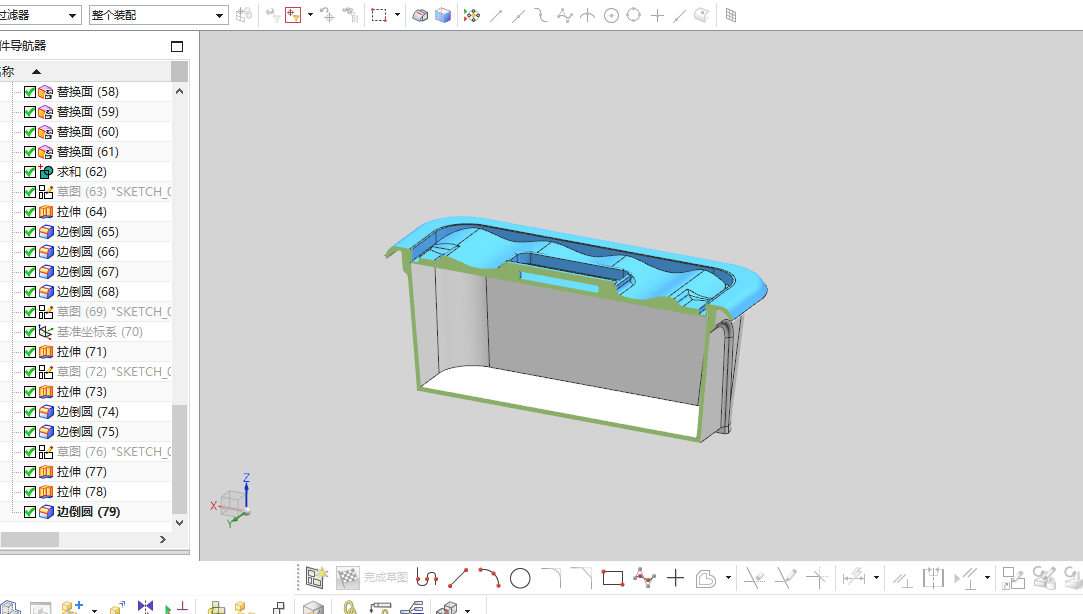Image resolution: width=1083 pixels, height=614 pixels.
Task: Open the rapid dimension dropdown arrow
Action: coord(876,578)
